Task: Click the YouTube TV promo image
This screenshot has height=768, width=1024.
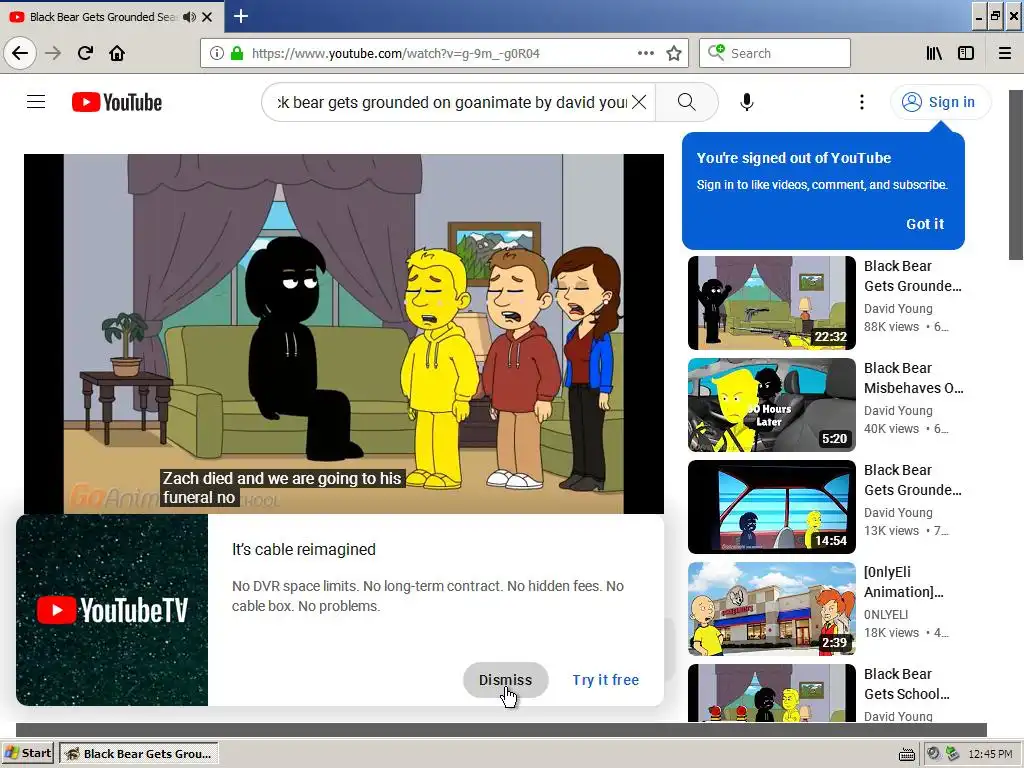Action: [x=112, y=610]
